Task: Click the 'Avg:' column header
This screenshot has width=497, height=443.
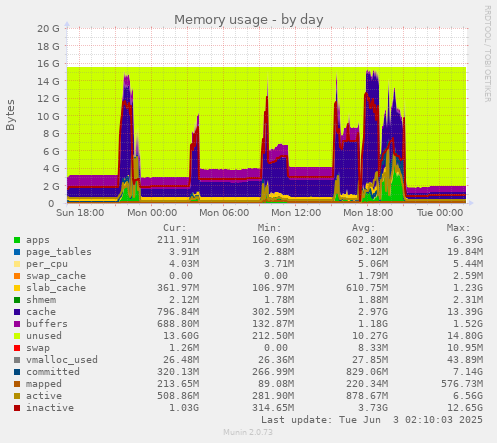Action: [x=364, y=228]
